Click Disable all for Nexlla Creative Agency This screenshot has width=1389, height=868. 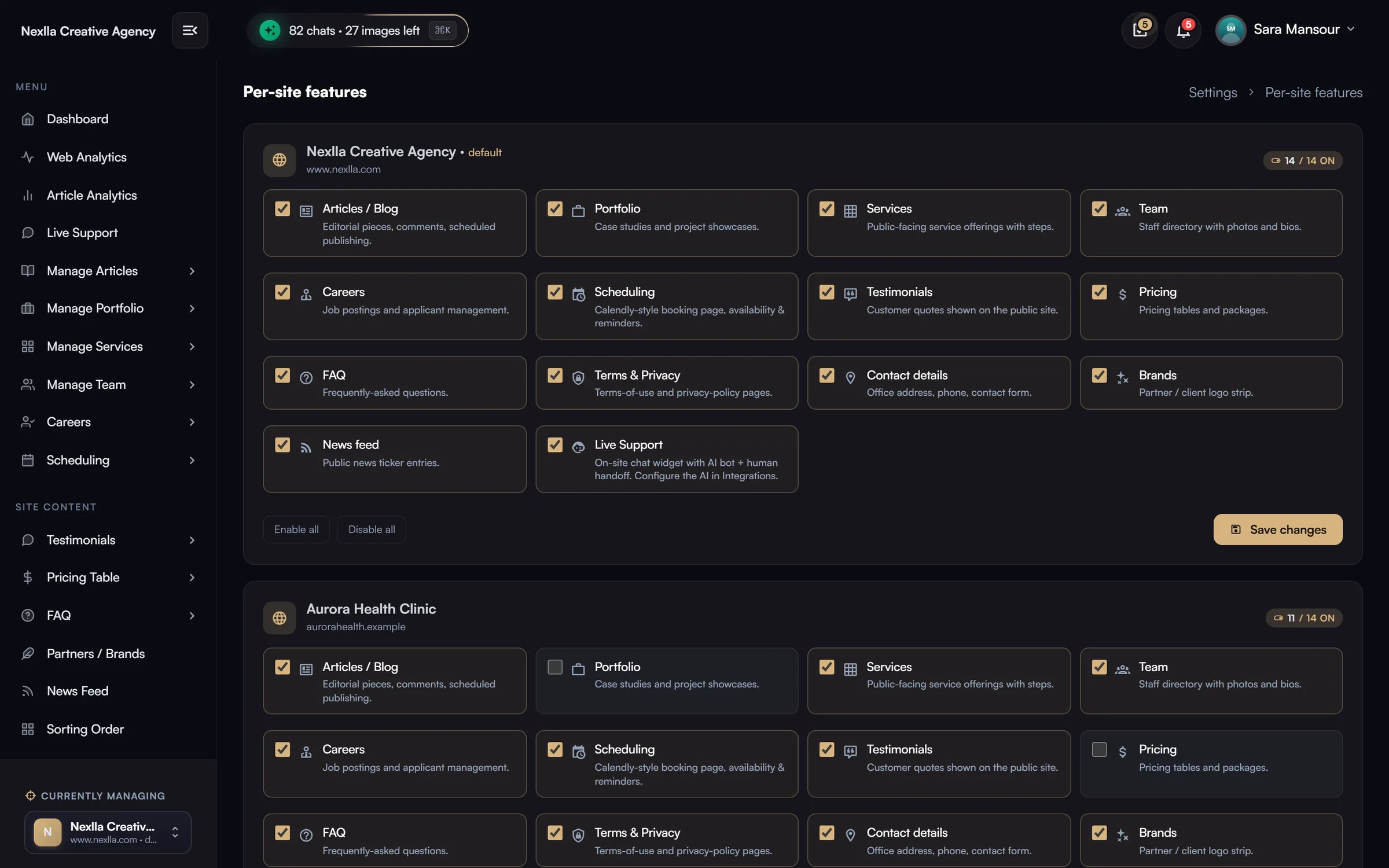coord(372,529)
